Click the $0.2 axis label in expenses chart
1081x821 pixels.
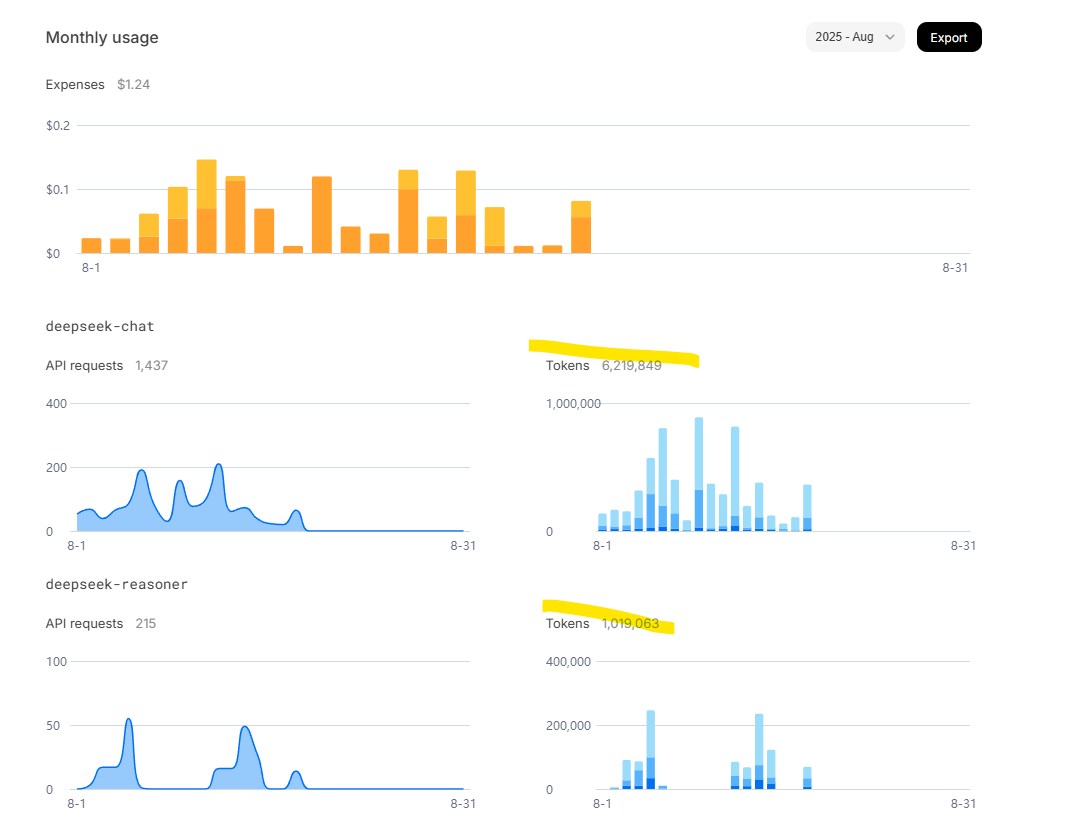[58, 125]
